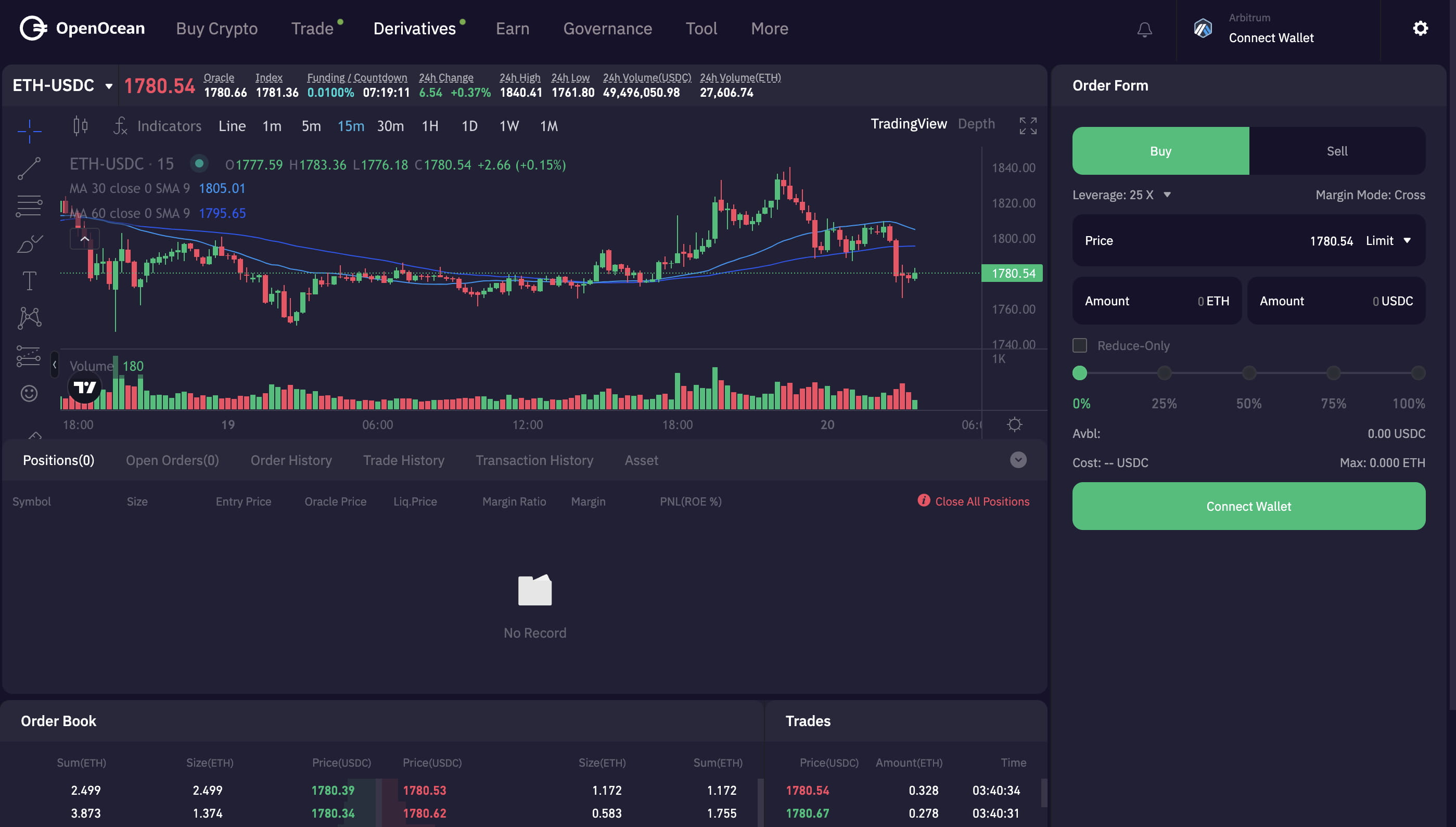Enable the Reduce-Only checkbox
This screenshot has width=1456, height=827.
pyautogui.click(x=1079, y=345)
